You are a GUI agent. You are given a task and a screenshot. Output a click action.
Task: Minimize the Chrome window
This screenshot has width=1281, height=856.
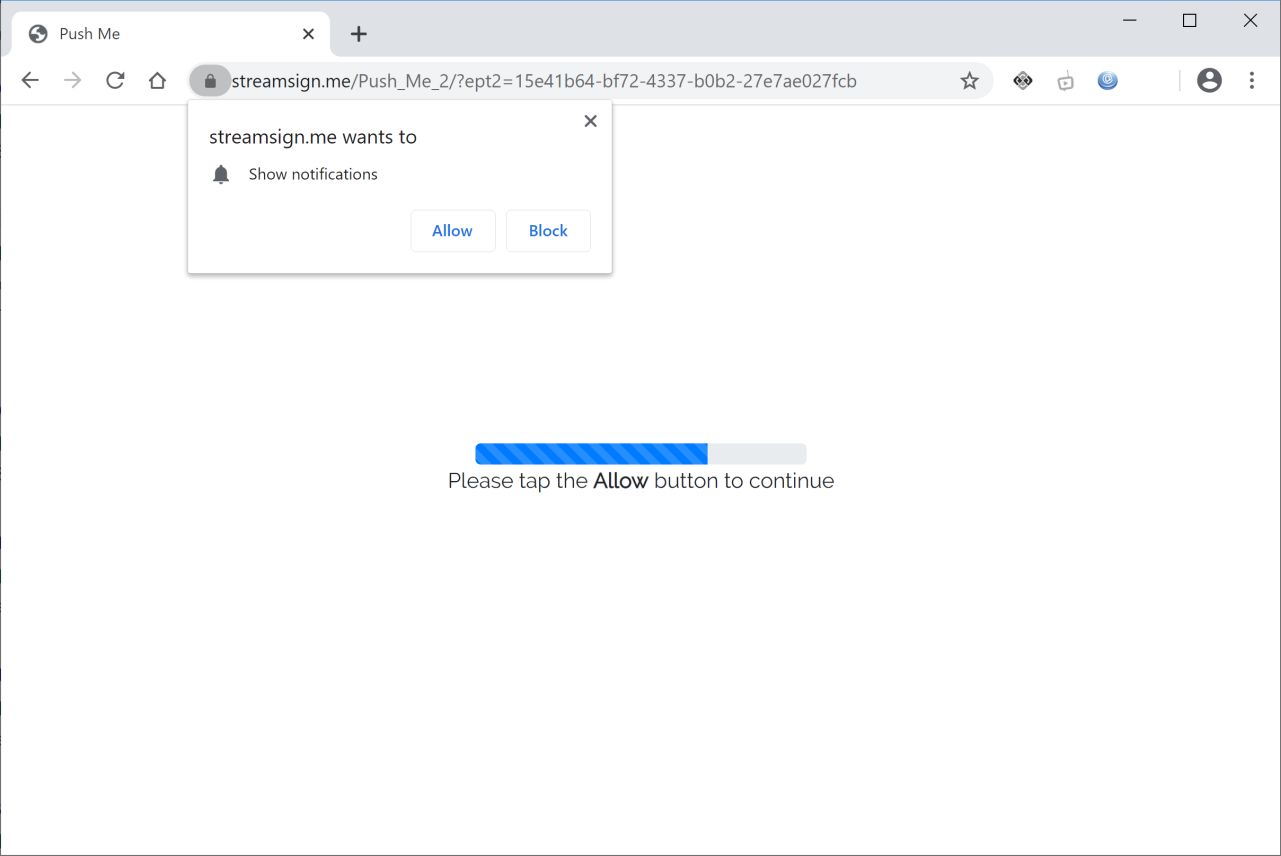(1130, 20)
